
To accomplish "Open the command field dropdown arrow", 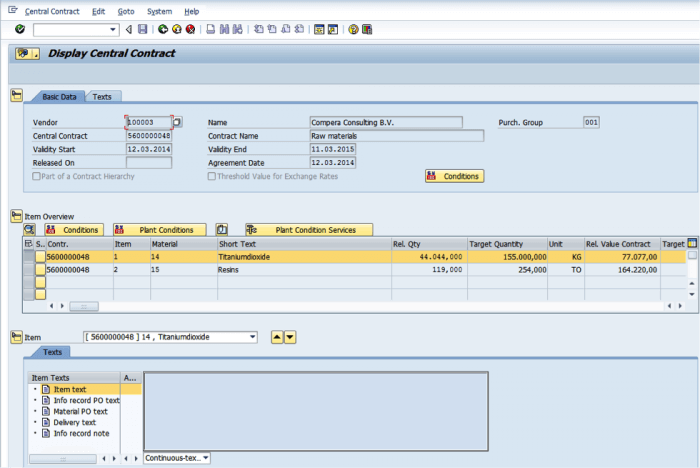I will pyautogui.click(x=113, y=29).
